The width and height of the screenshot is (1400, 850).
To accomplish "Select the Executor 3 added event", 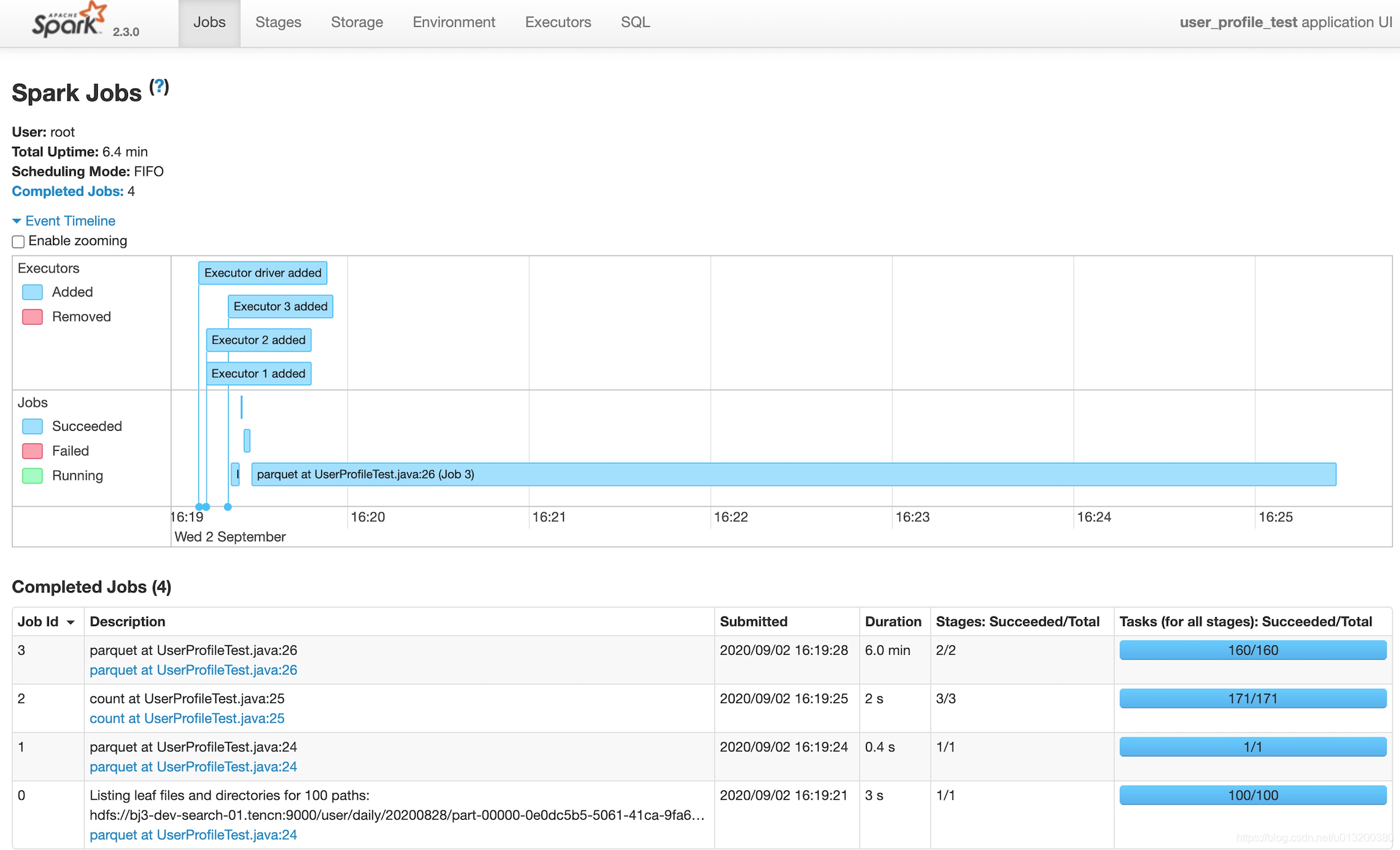I will (x=280, y=307).
